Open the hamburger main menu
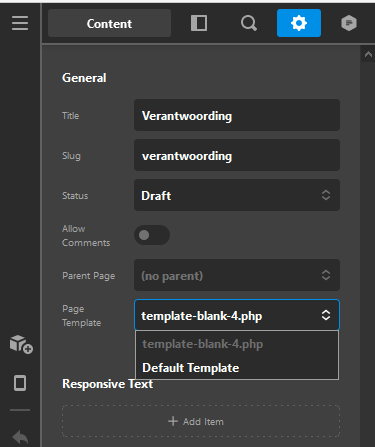This screenshot has height=447, width=375. (20, 23)
